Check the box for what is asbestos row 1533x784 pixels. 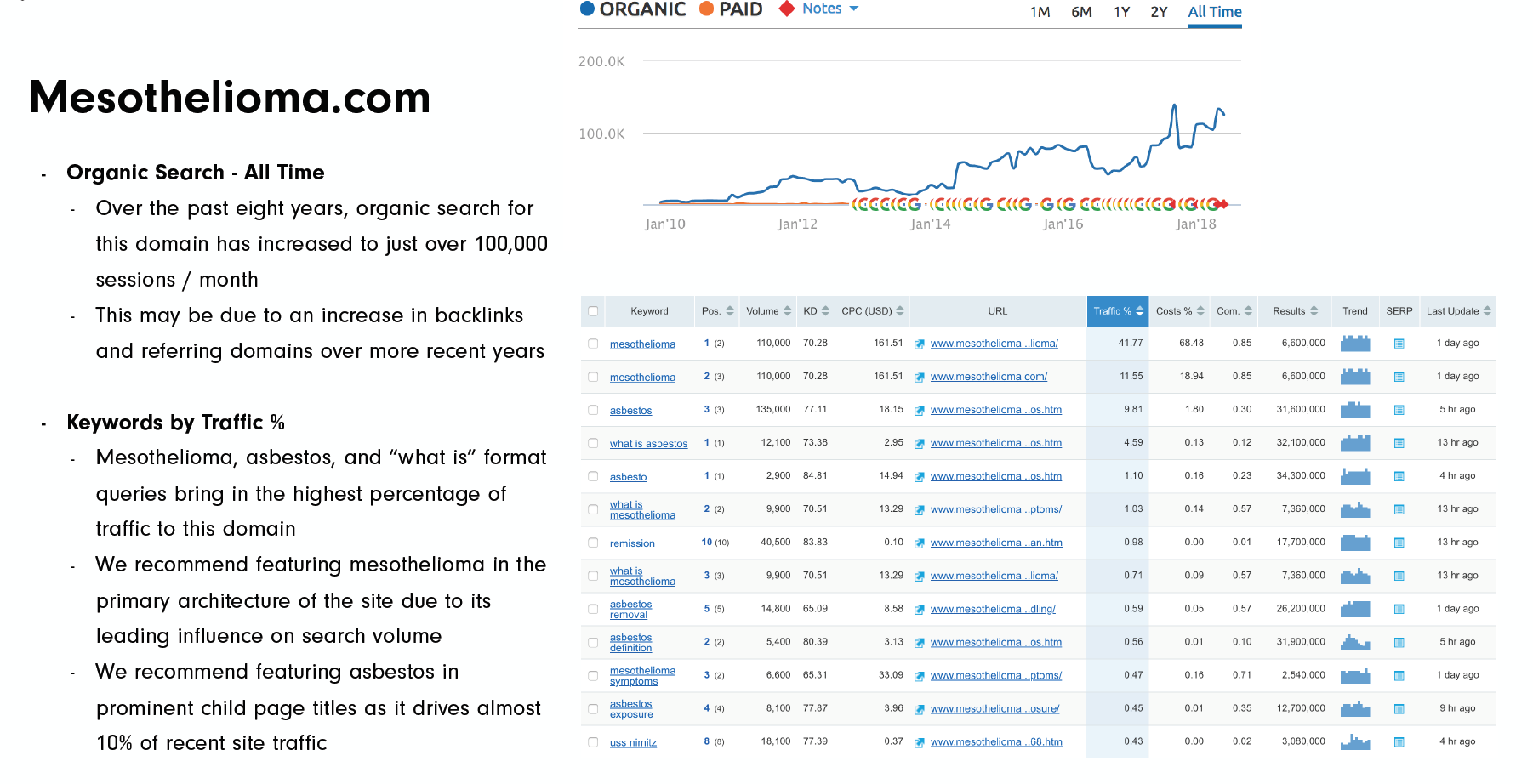[593, 443]
